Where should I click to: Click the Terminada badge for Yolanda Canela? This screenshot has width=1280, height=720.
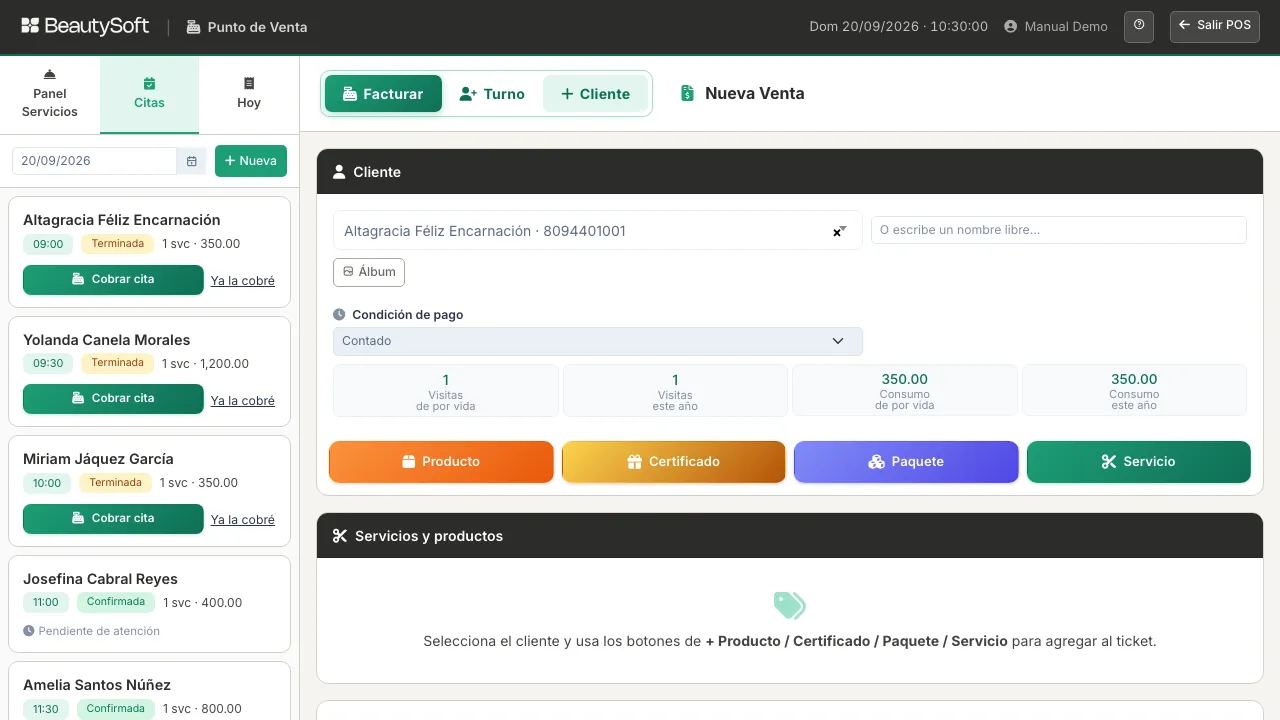tap(118, 363)
